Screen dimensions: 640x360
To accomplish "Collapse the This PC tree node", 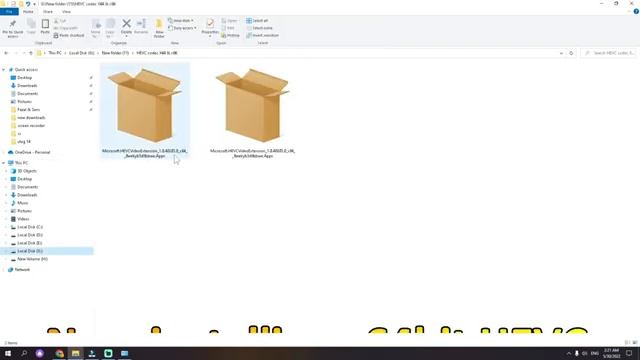I will click(x=4, y=163).
